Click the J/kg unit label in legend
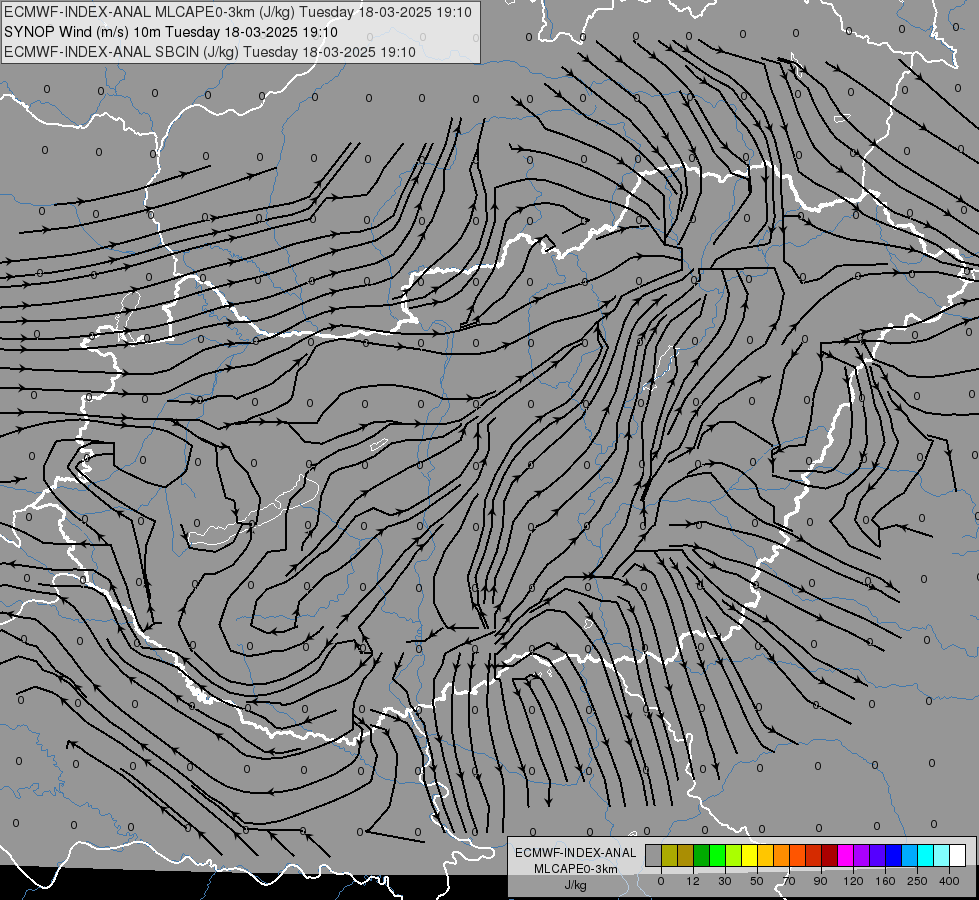Viewport: 979px width, 900px height. [x=576, y=885]
